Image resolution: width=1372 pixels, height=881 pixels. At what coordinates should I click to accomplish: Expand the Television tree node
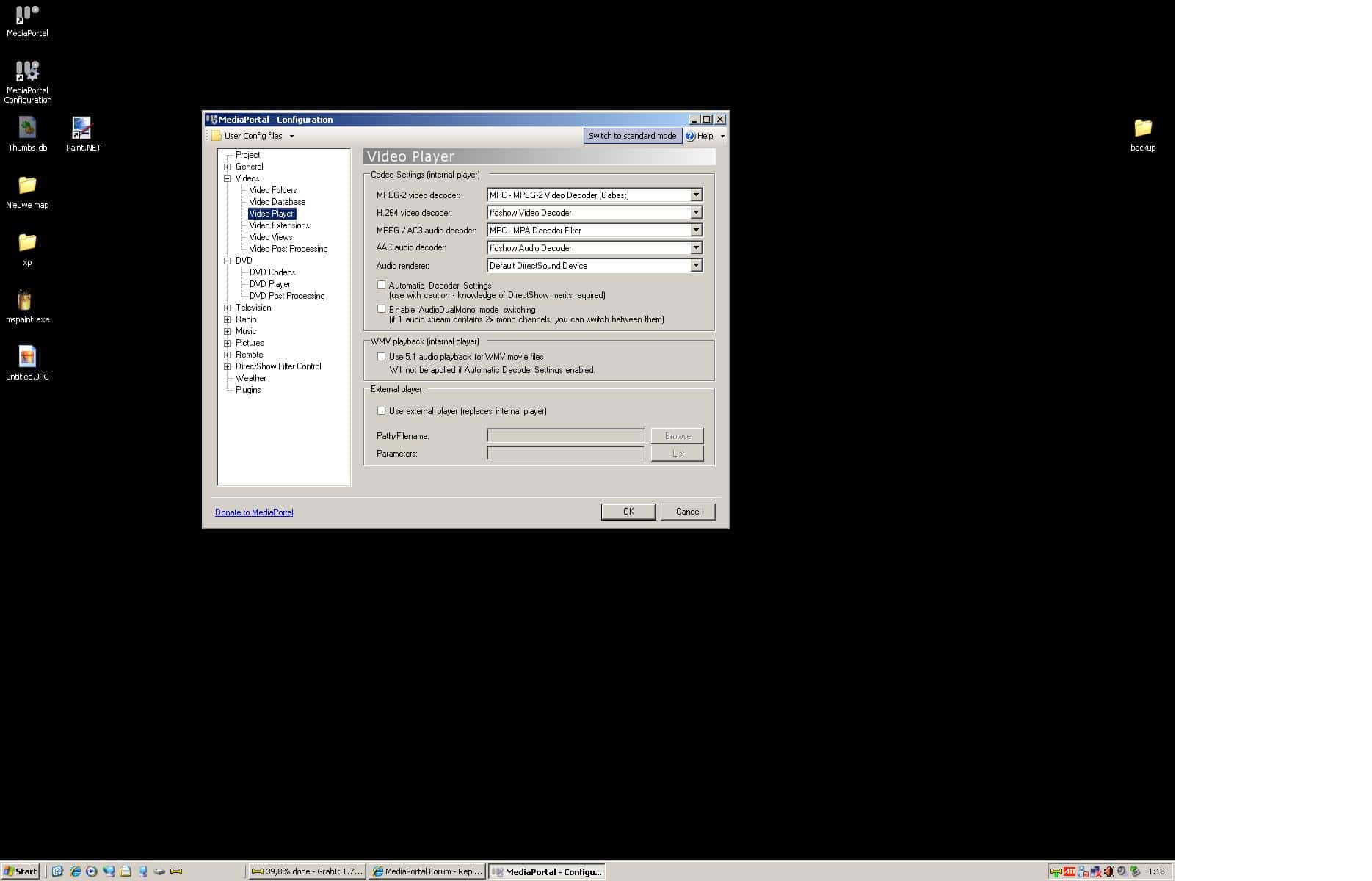(228, 308)
